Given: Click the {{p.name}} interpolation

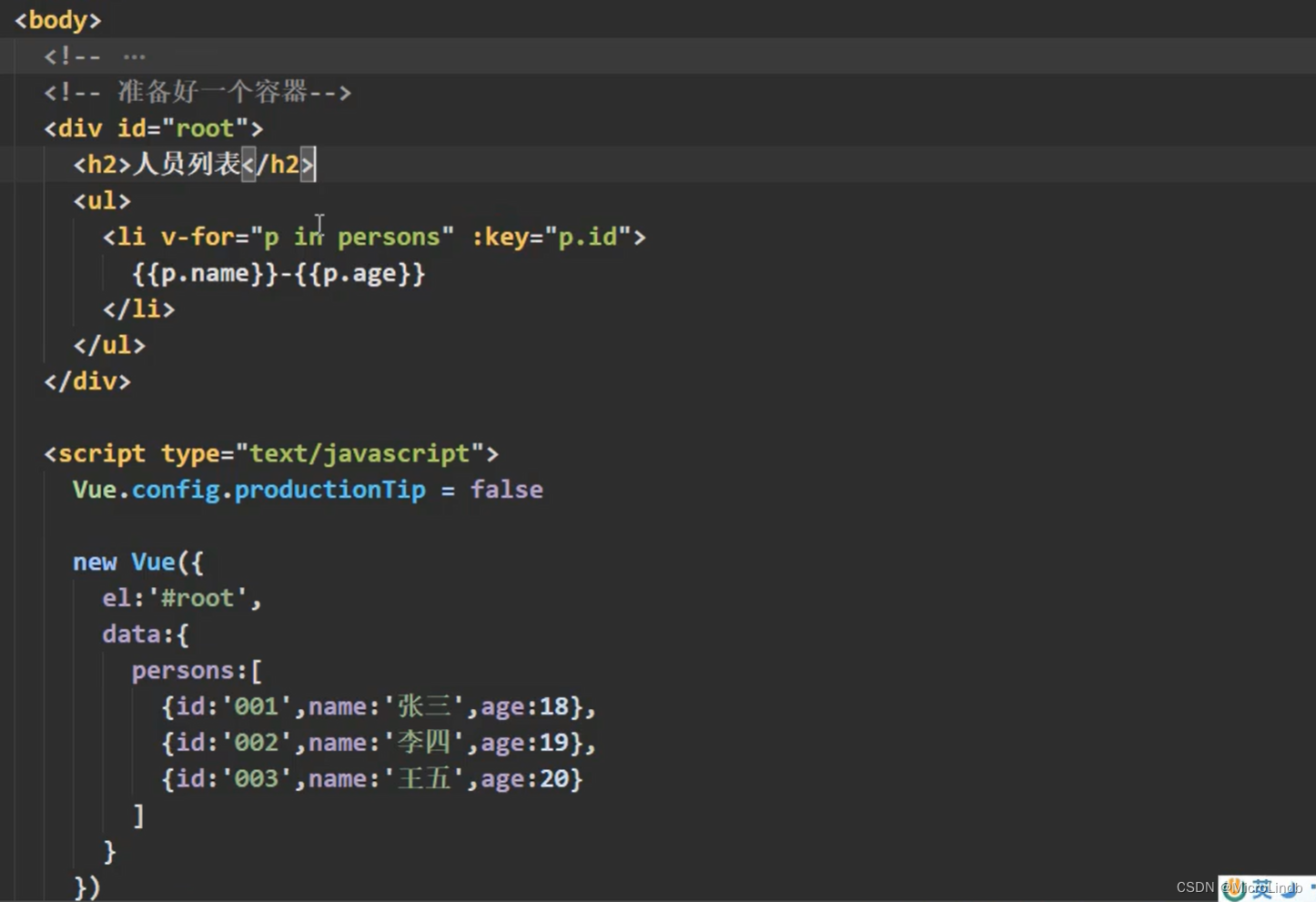Looking at the screenshot, I should tap(205, 273).
